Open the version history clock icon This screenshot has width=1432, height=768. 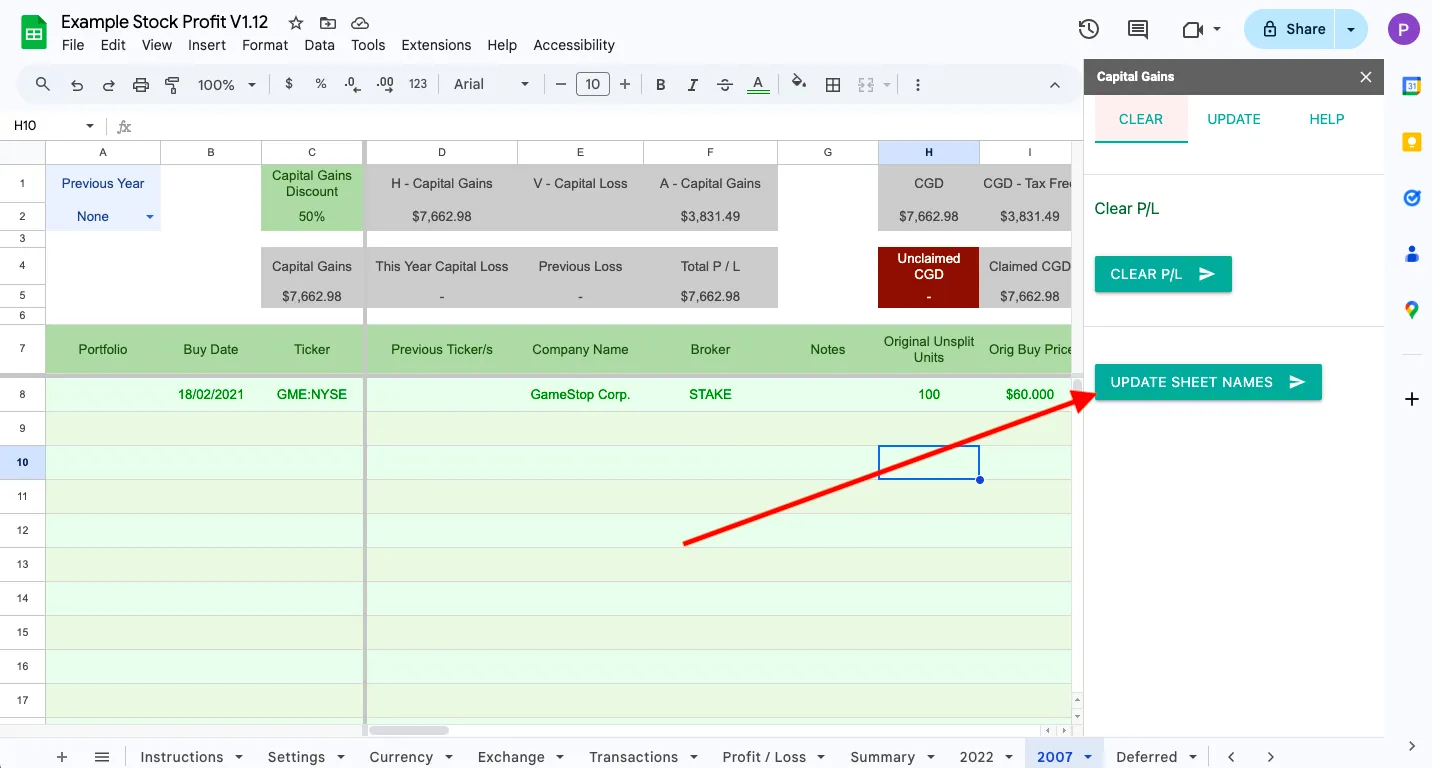pyautogui.click(x=1089, y=29)
